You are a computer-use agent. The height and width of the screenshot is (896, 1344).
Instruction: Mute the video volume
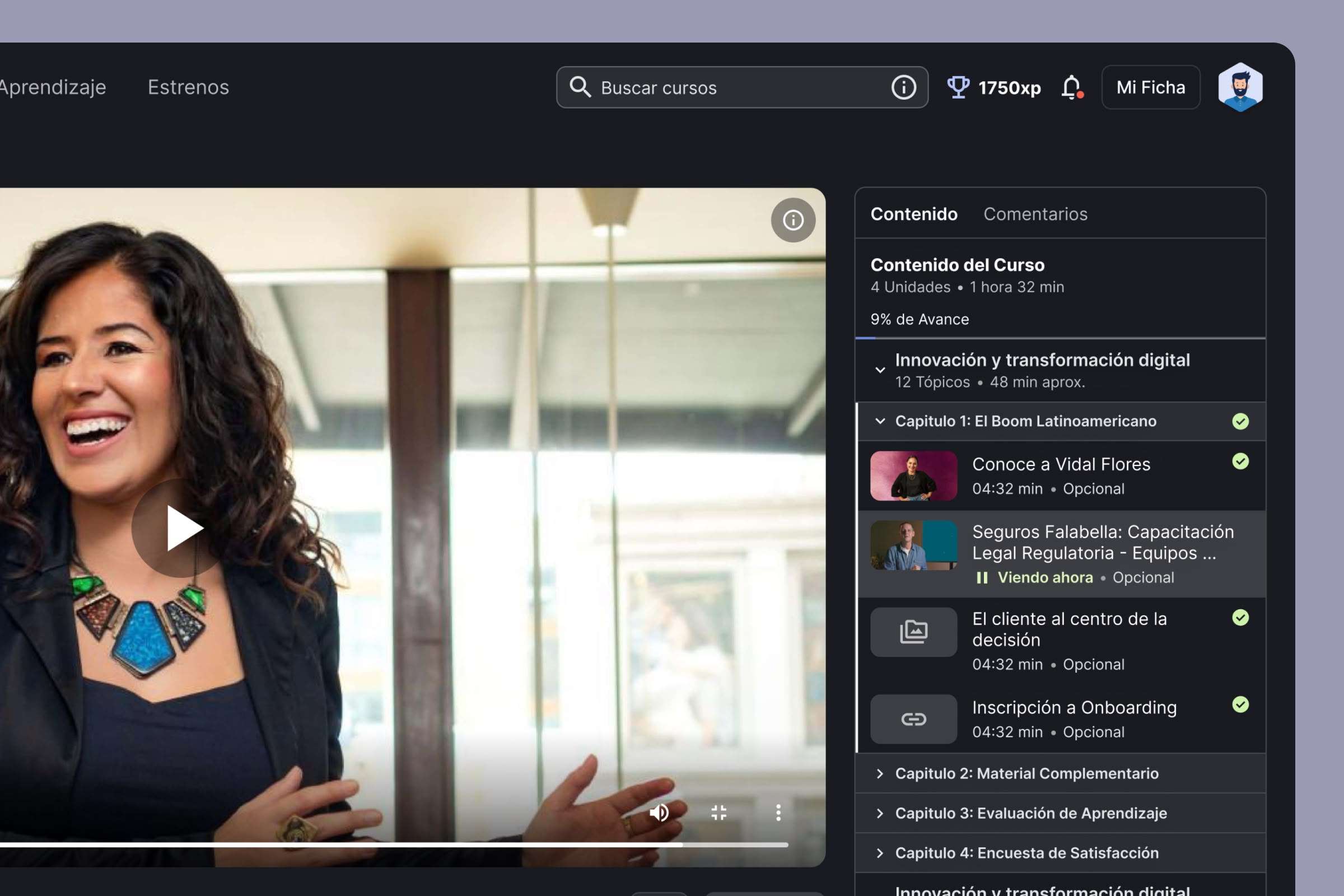[x=659, y=812]
